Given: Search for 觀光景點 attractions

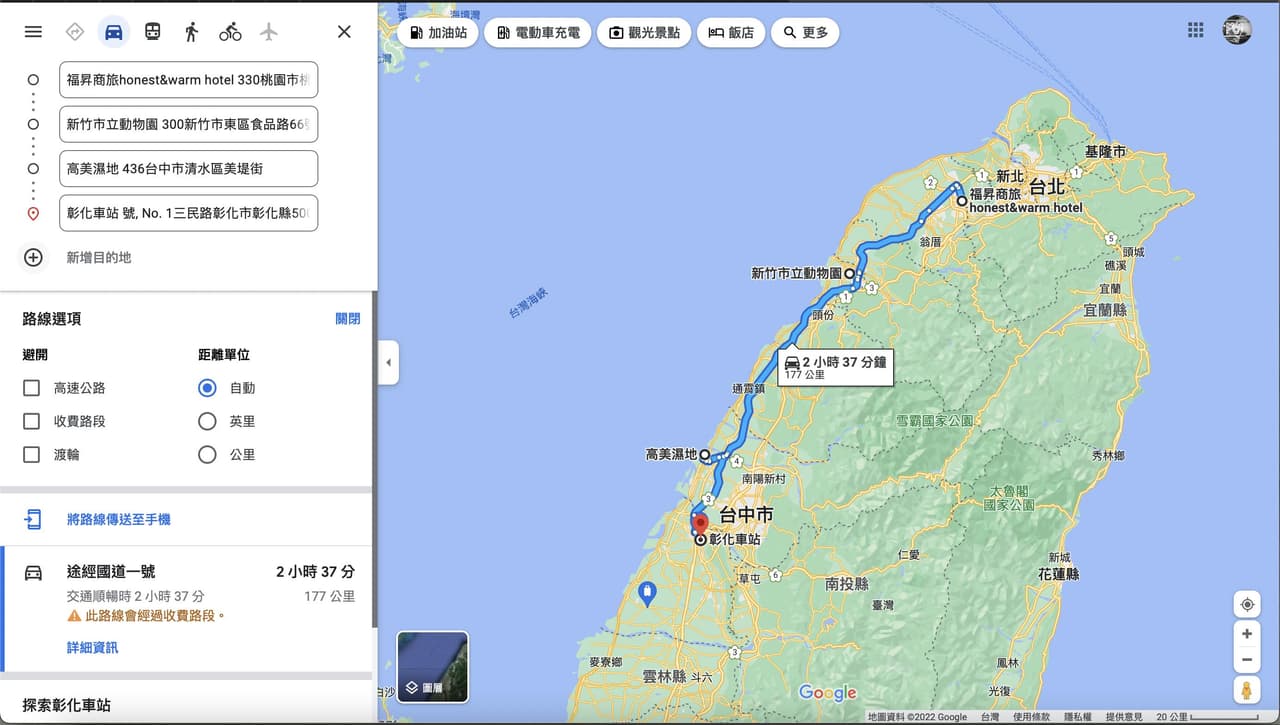Looking at the screenshot, I should [x=643, y=32].
